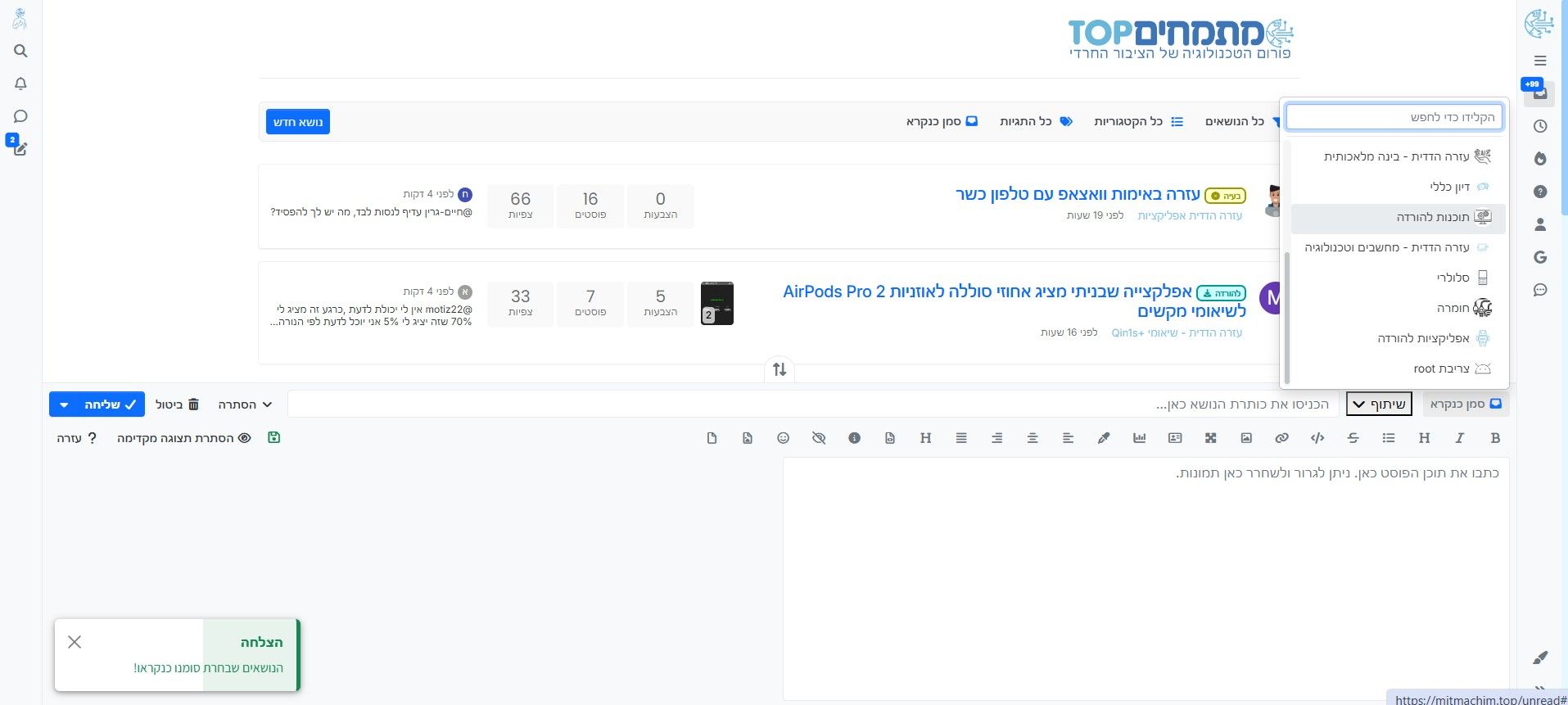Click the info circle icon in composer toolbar

click(854, 438)
